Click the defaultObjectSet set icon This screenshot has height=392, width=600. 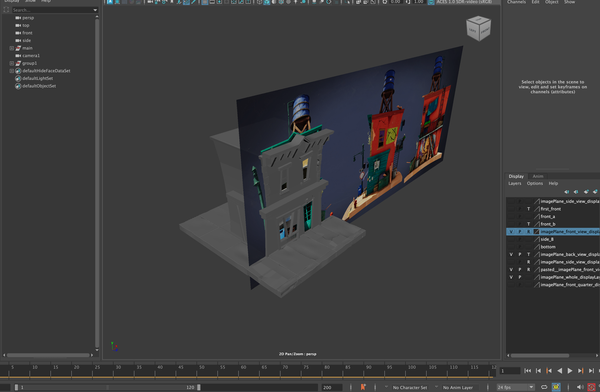pyautogui.click(x=18, y=86)
